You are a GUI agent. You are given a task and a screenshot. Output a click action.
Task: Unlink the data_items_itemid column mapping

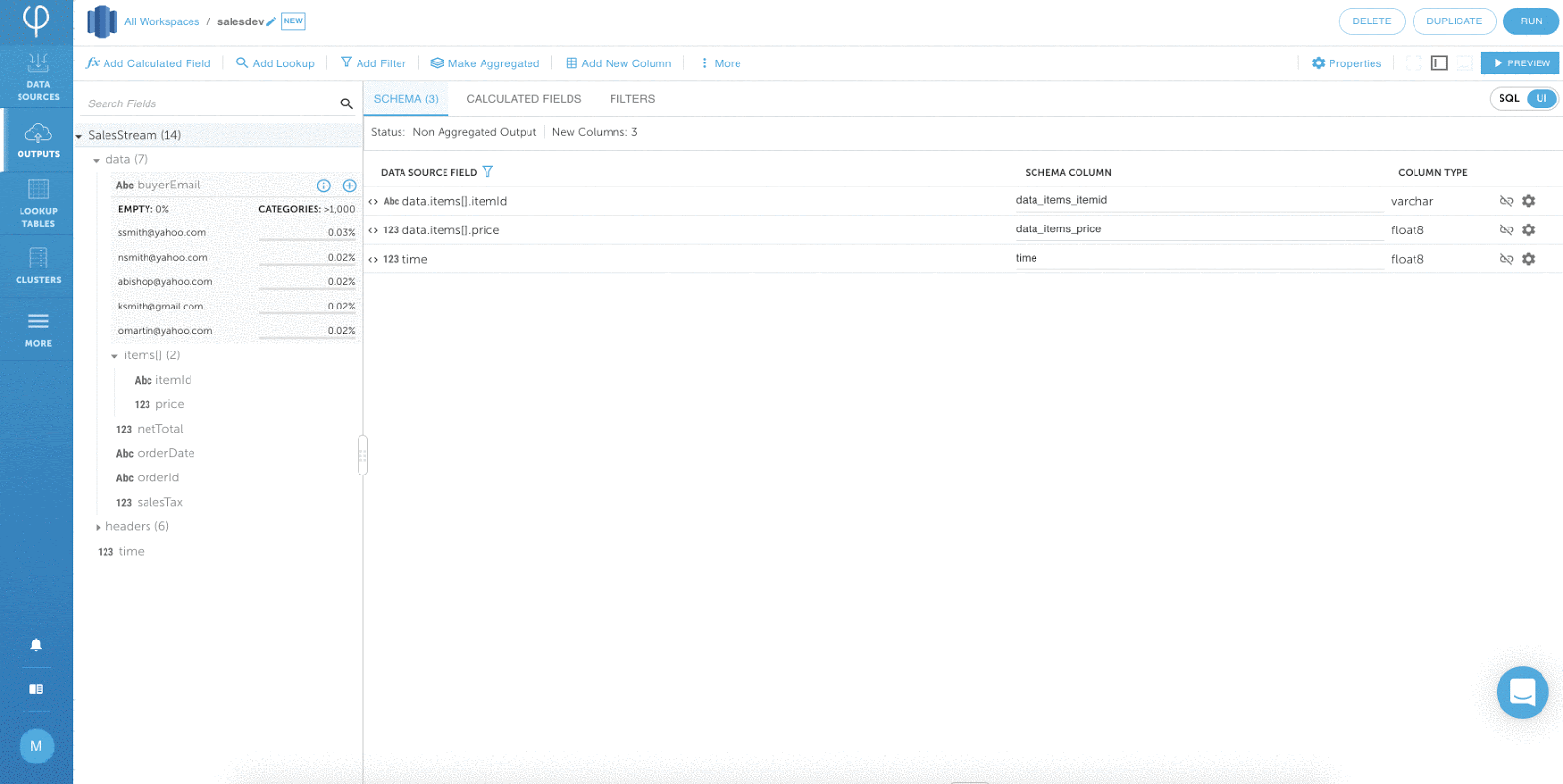click(x=1506, y=201)
